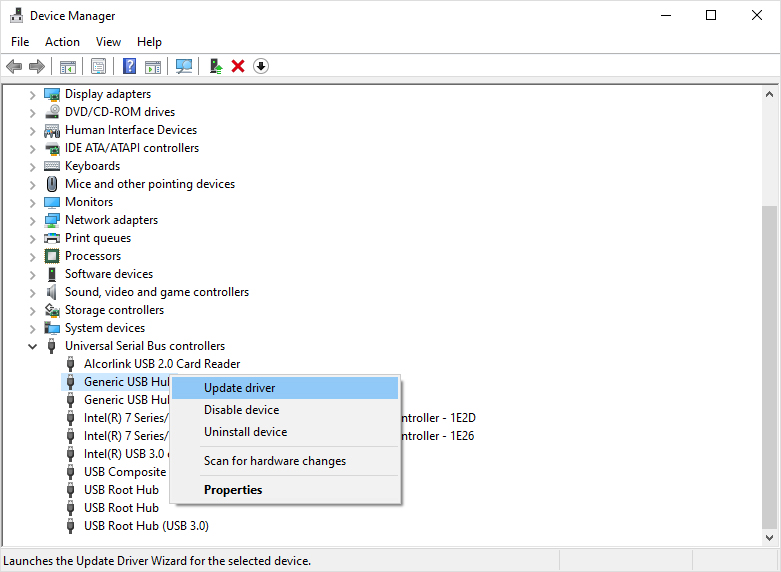This screenshot has width=781, height=572.
Task: Open the View menu
Action: 108,42
